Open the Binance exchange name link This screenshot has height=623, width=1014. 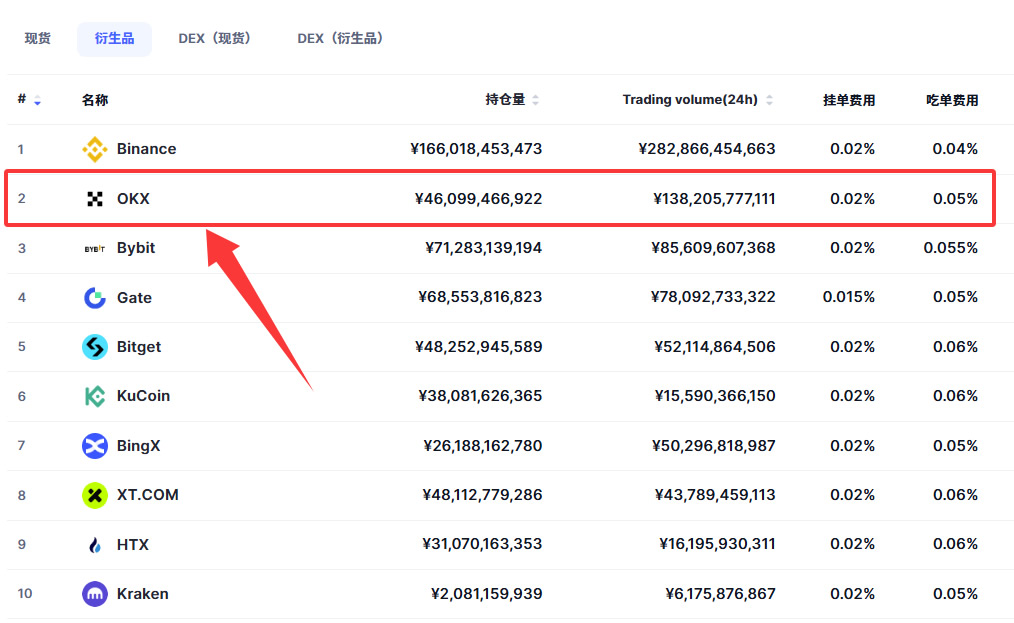pyautogui.click(x=146, y=149)
